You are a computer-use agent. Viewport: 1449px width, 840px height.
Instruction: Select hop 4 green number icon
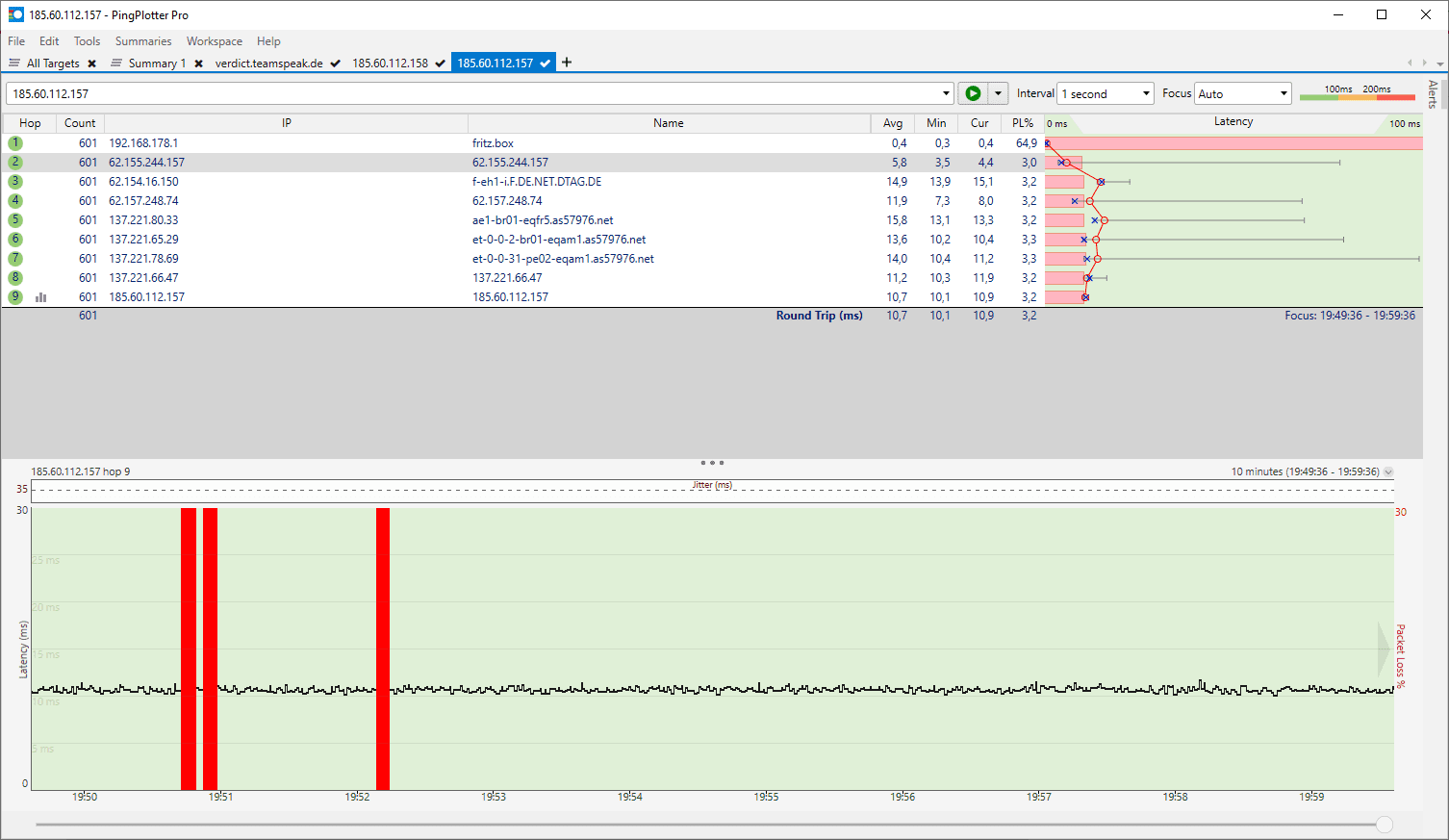click(15, 200)
